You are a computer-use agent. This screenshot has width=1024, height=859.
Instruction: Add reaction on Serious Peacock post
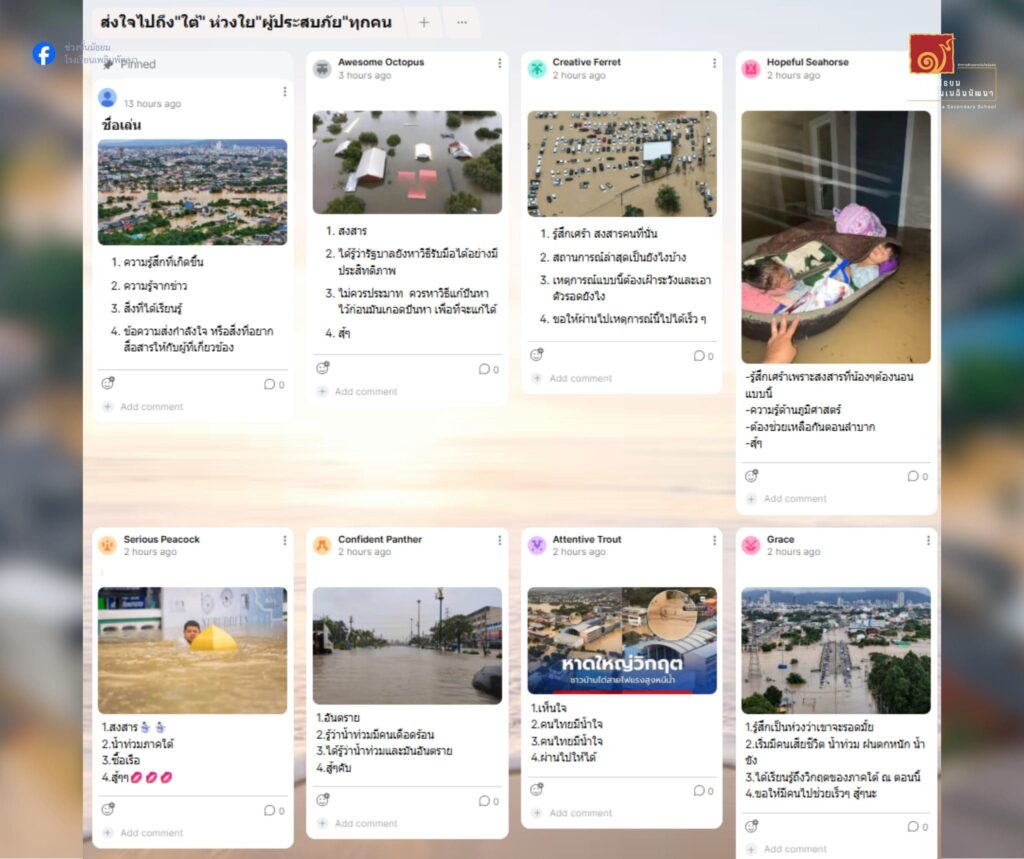click(x=108, y=809)
